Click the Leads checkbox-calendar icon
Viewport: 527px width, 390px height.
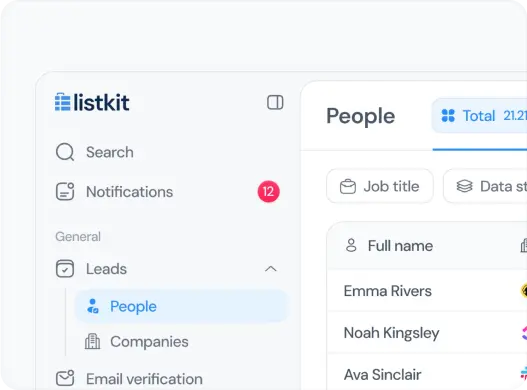click(x=65, y=269)
